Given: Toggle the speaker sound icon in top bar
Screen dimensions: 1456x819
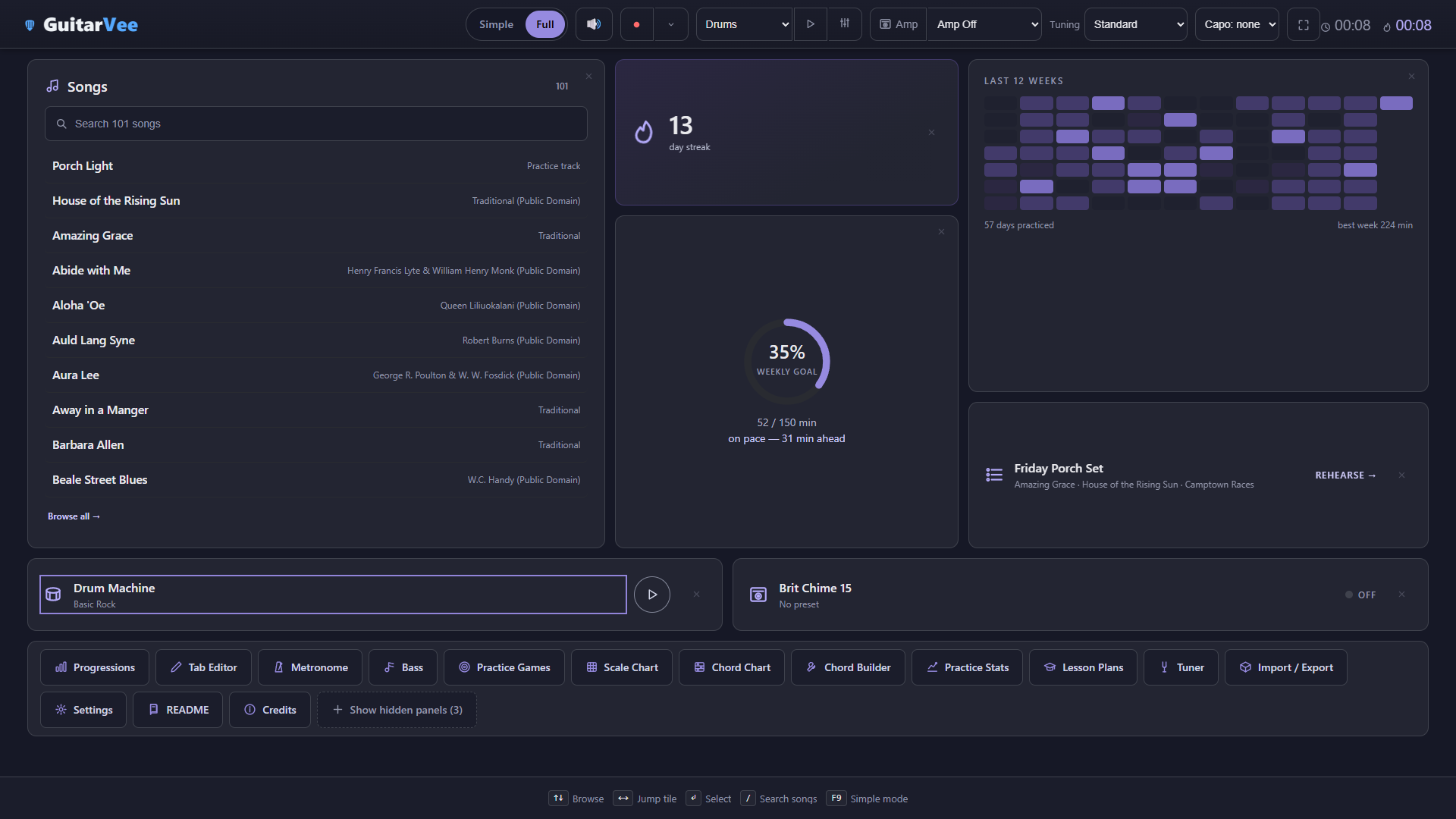Looking at the screenshot, I should point(594,24).
